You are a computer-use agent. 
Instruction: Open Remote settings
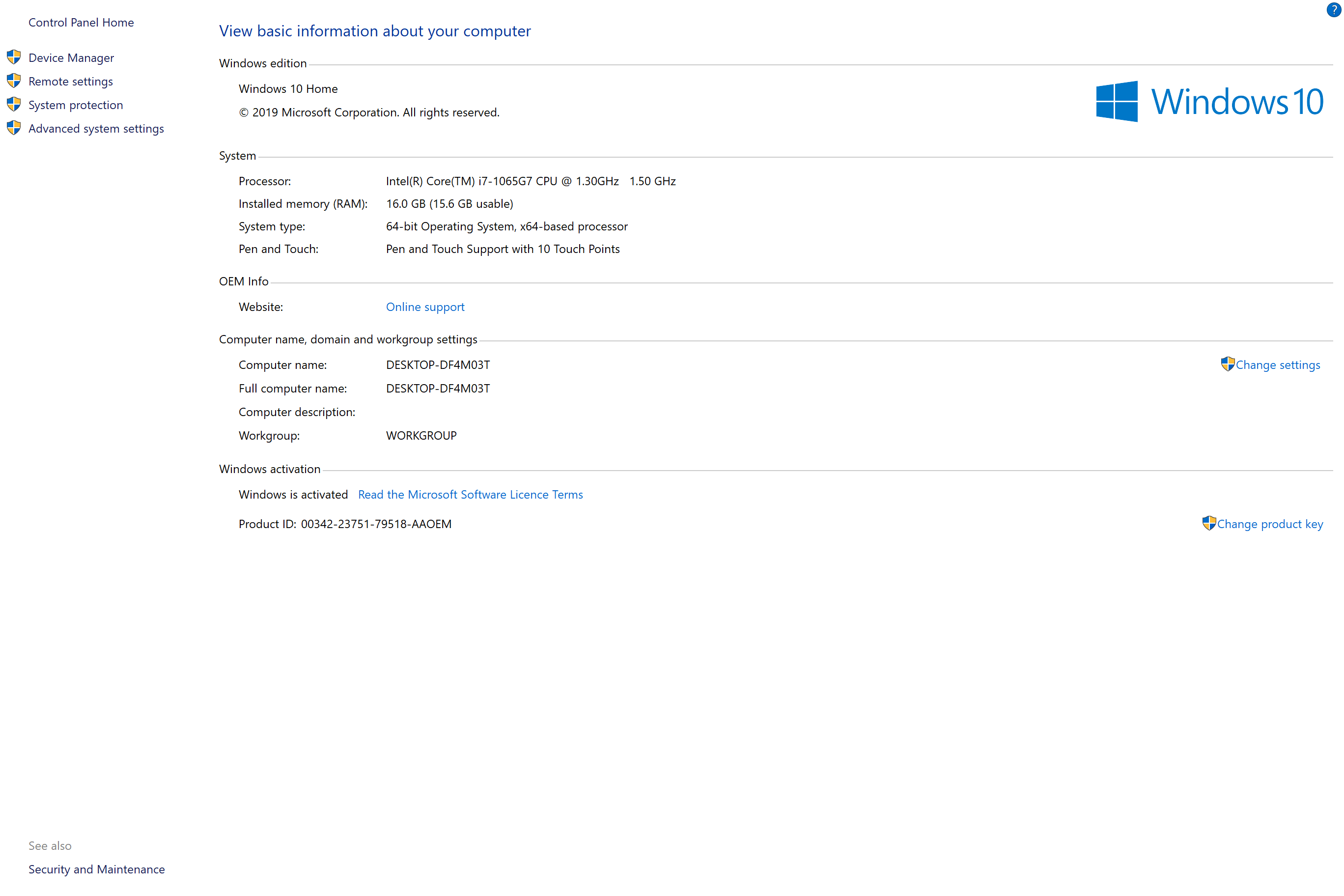tap(71, 81)
